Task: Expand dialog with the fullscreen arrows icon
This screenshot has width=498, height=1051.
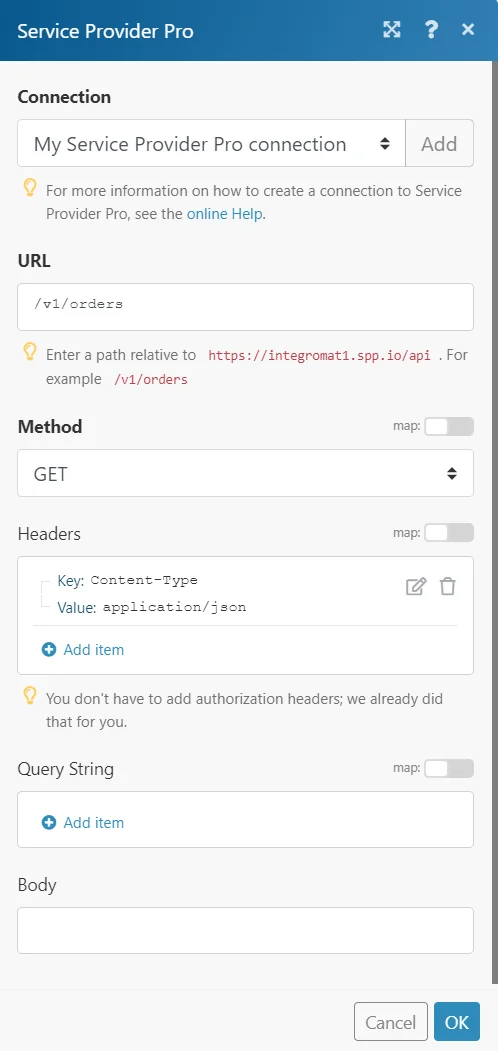Action: [x=391, y=29]
